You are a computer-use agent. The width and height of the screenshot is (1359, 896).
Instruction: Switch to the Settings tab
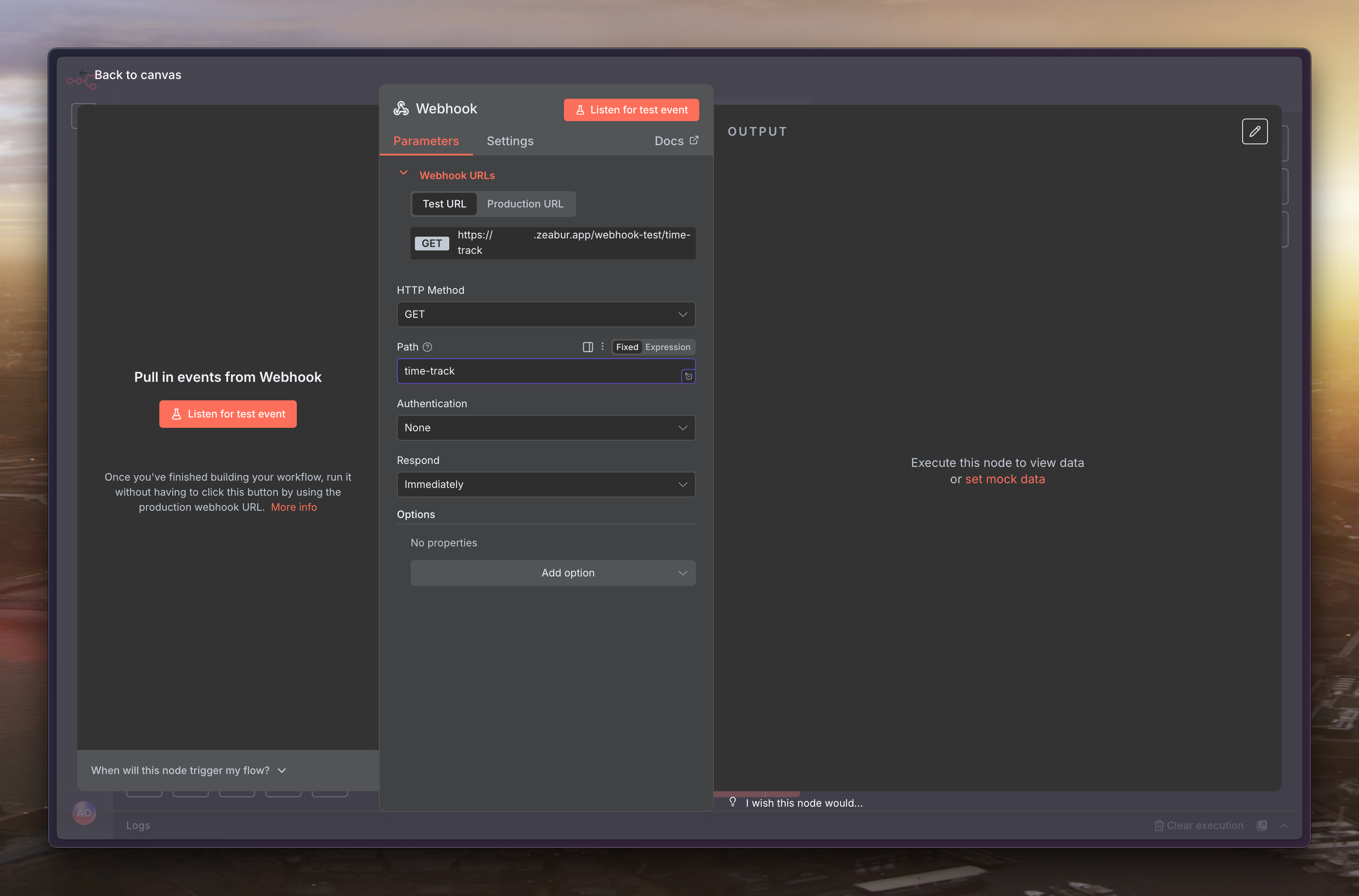509,141
